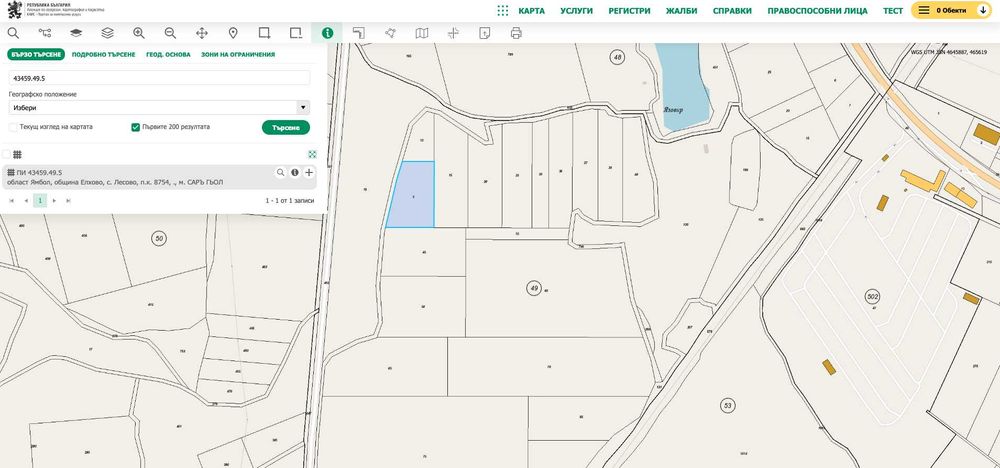Open the document export icon
This screenshot has height=468, width=1000.
485,33
